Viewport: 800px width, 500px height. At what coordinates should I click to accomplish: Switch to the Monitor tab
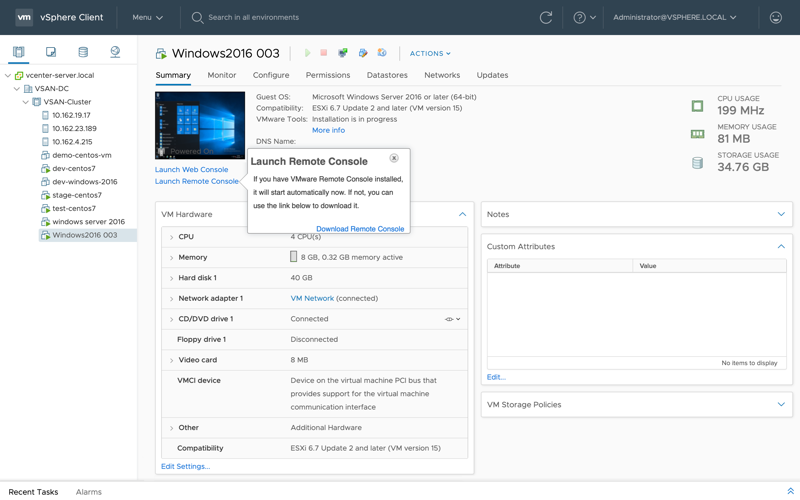(221, 75)
